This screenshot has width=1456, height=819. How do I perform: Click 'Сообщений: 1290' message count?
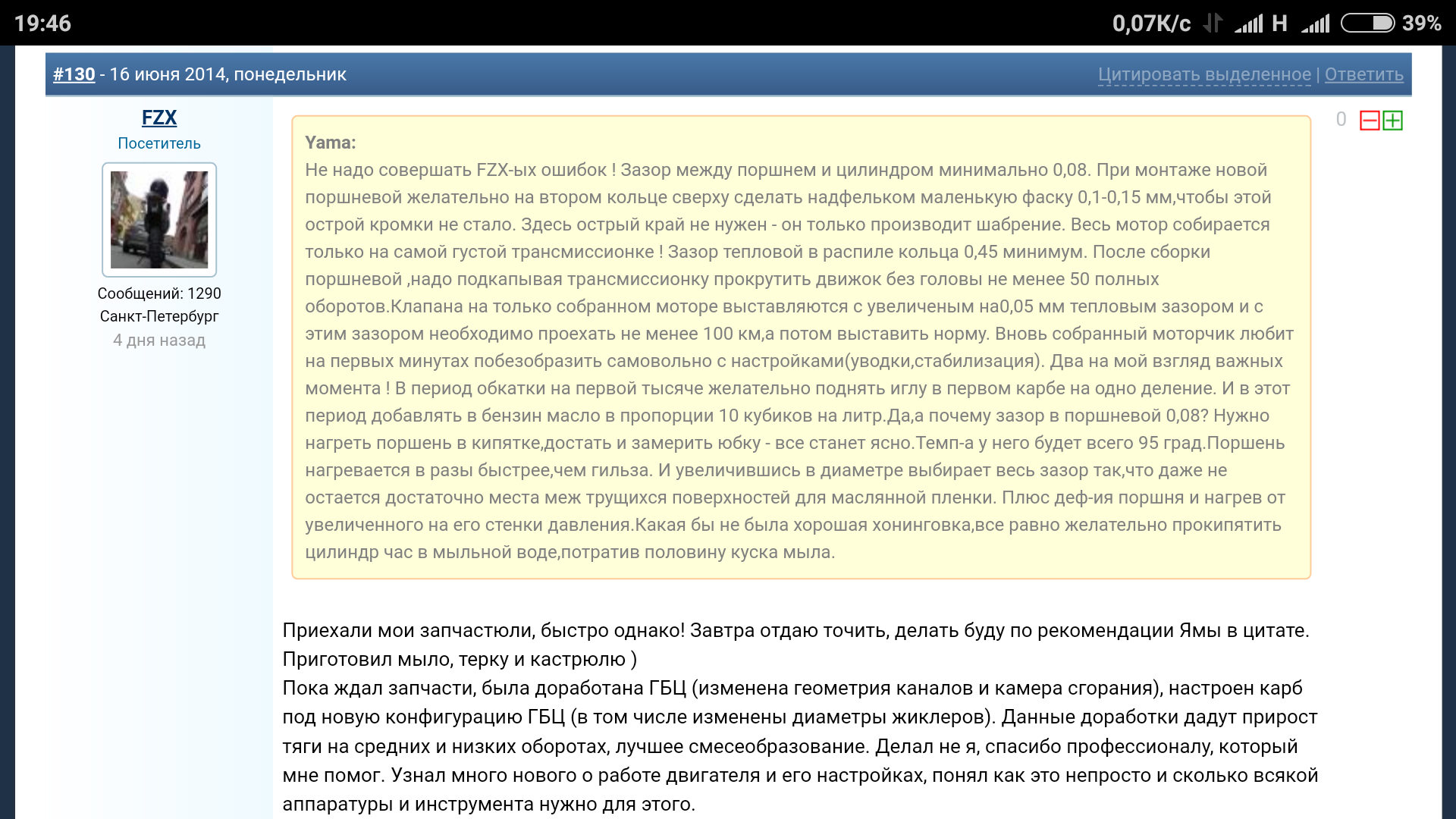point(159,293)
